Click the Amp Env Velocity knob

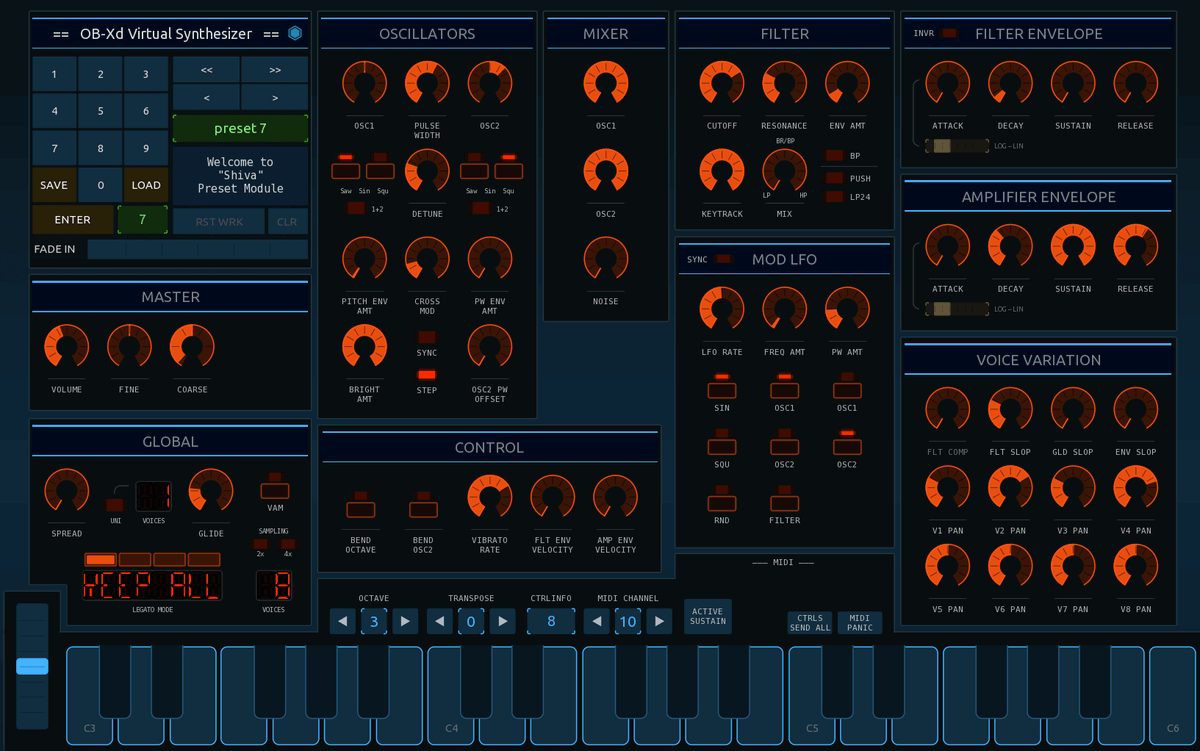[x=615, y=497]
